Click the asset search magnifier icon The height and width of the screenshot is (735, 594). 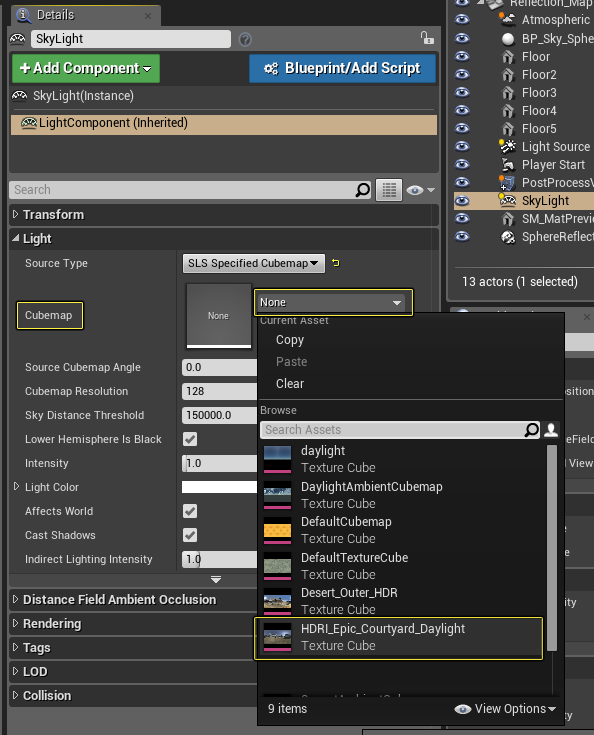[532, 430]
